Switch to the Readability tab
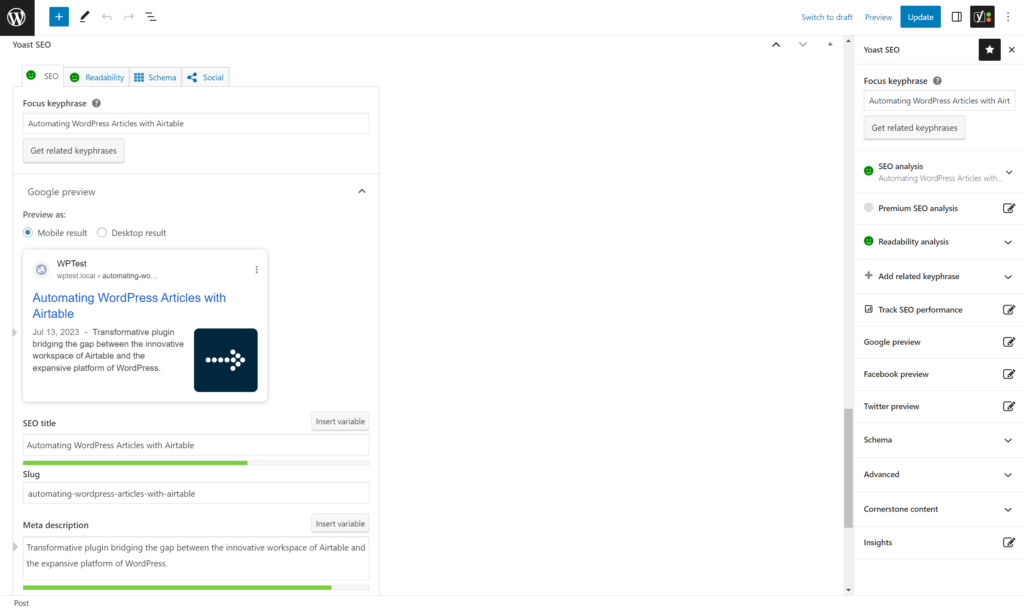 (x=97, y=77)
